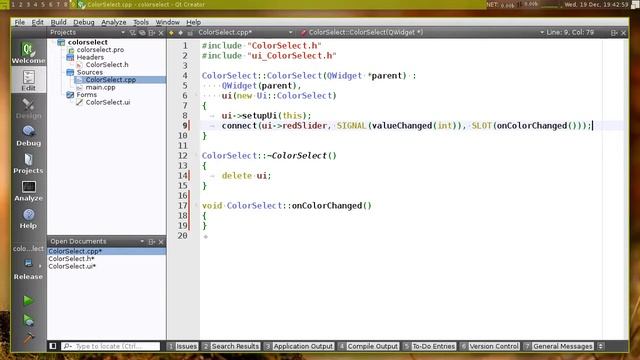Open the Debug menu
This screenshot has height=360, width=640.
(x=84, y=22)
